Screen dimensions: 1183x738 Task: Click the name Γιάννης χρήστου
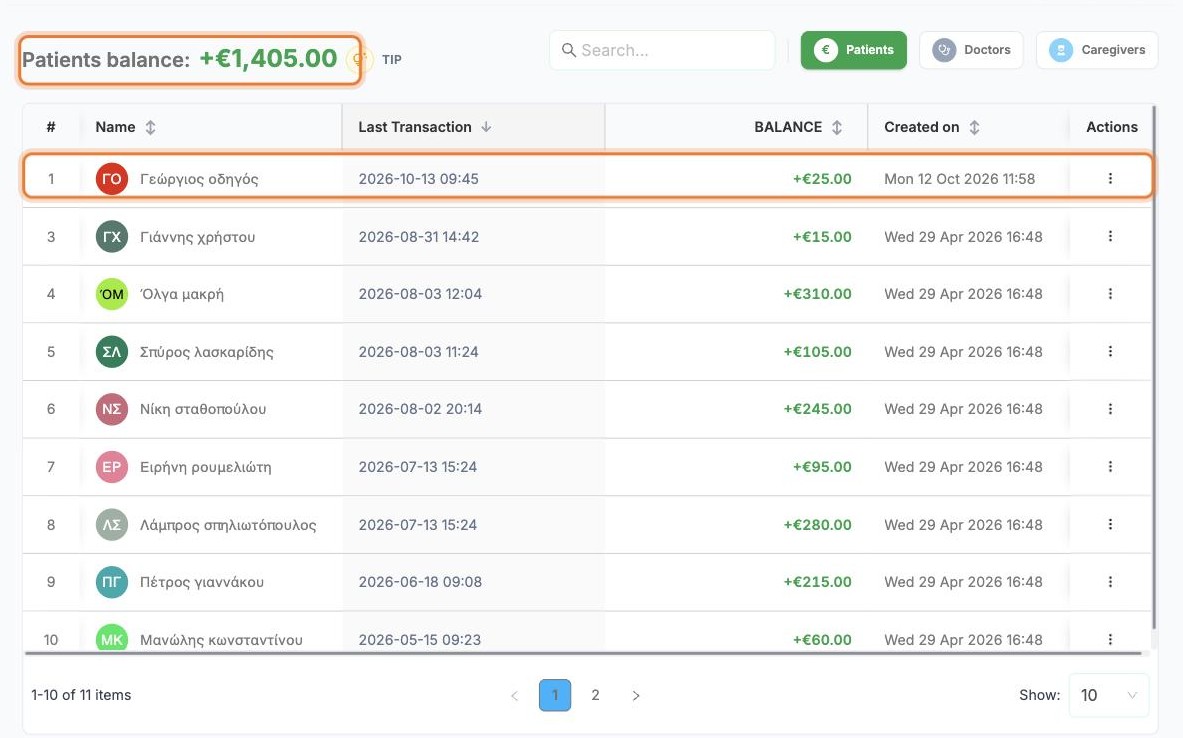[x=198, y=237]
